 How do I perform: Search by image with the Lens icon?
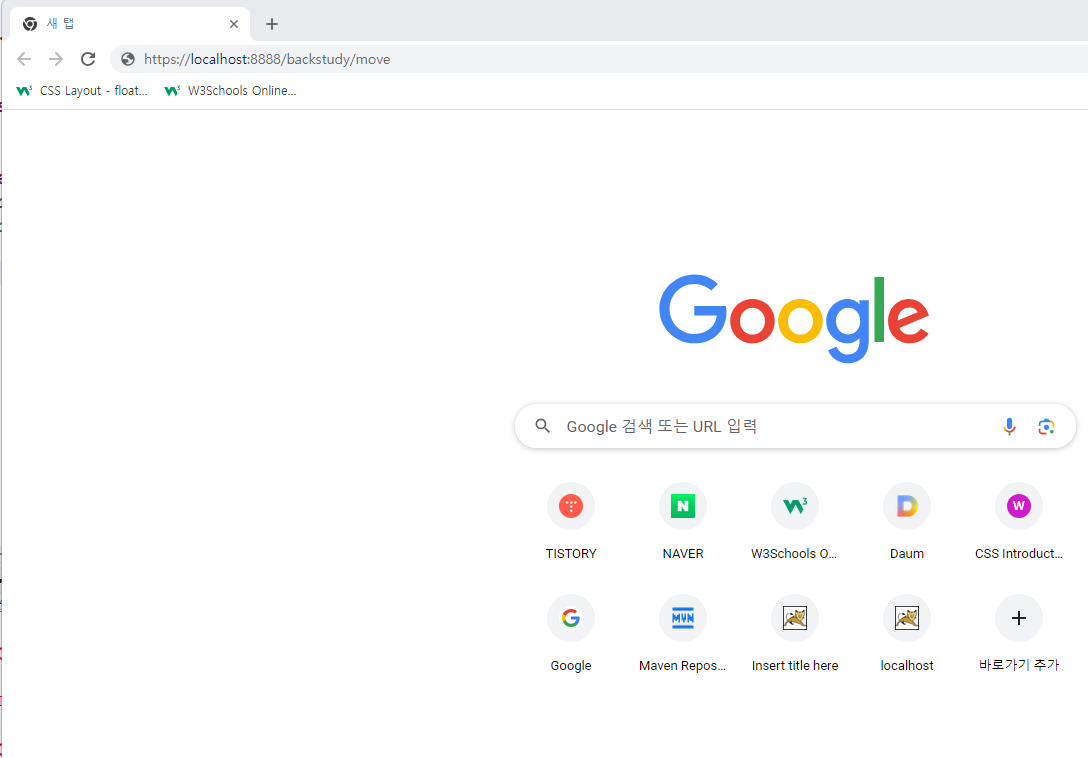point(1046,426)
